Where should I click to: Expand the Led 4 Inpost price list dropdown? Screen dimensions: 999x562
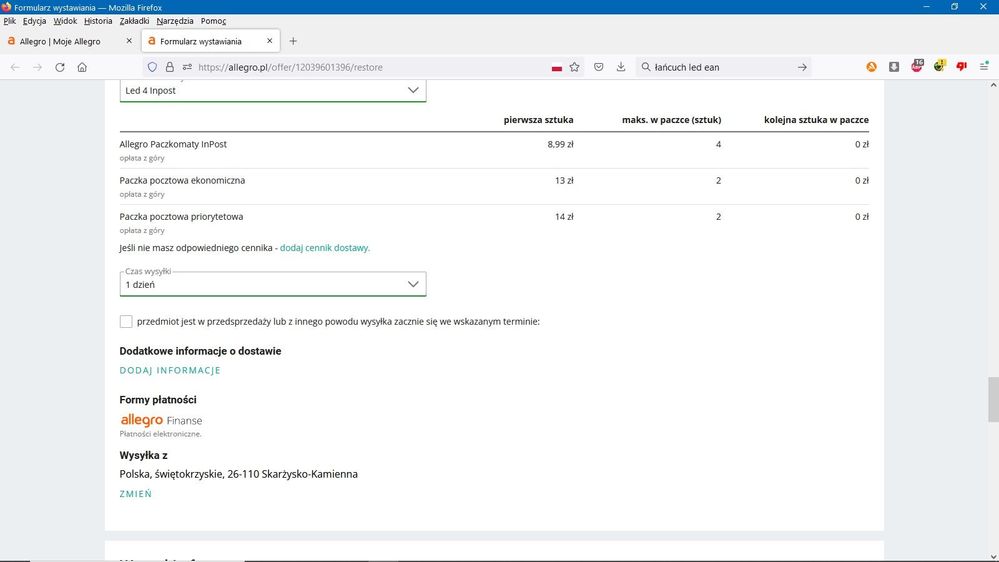(272, 90)
